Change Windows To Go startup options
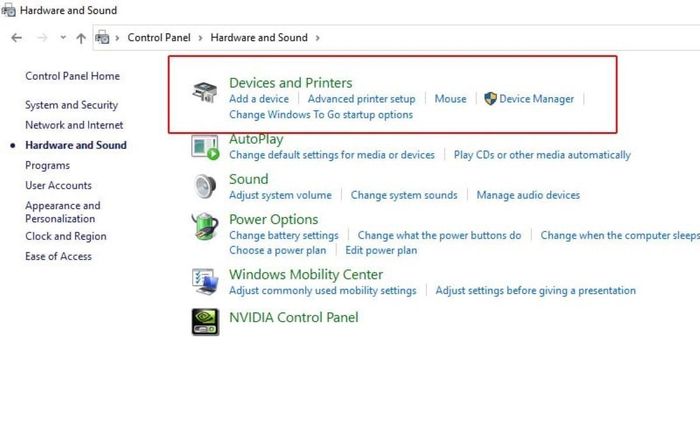 tap(321, 115)
